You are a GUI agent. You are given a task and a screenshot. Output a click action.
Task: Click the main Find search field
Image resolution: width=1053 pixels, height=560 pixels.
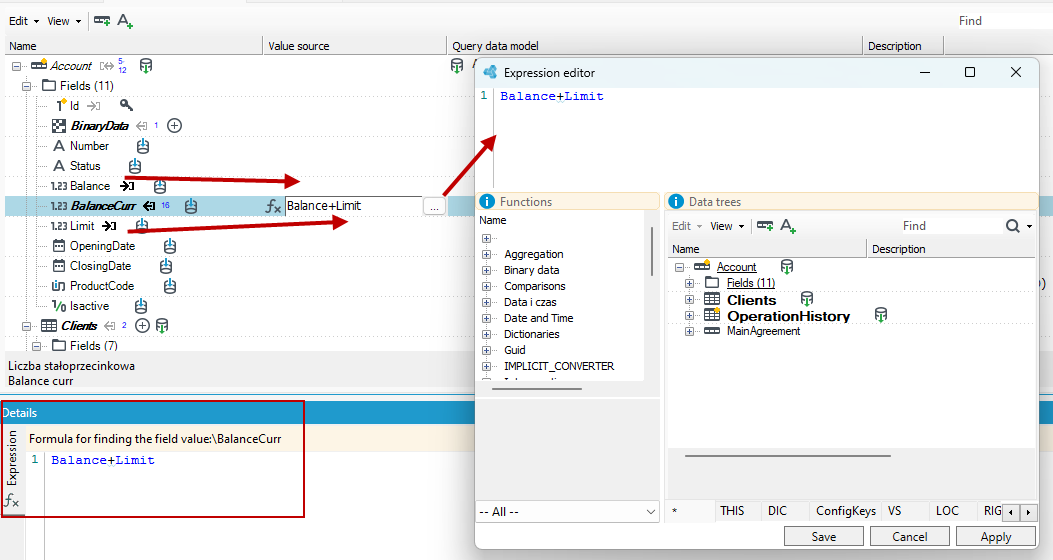pos(1003,21)
